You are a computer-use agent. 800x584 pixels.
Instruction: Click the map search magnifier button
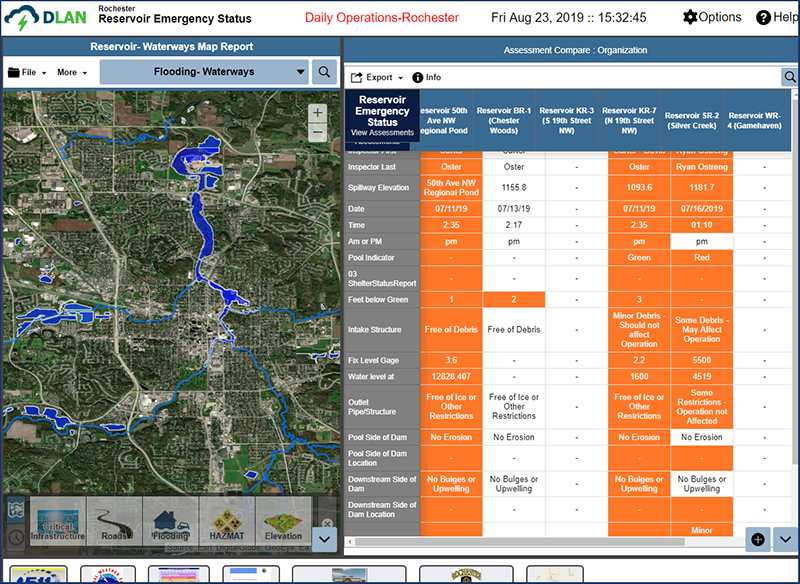[325, 72]
